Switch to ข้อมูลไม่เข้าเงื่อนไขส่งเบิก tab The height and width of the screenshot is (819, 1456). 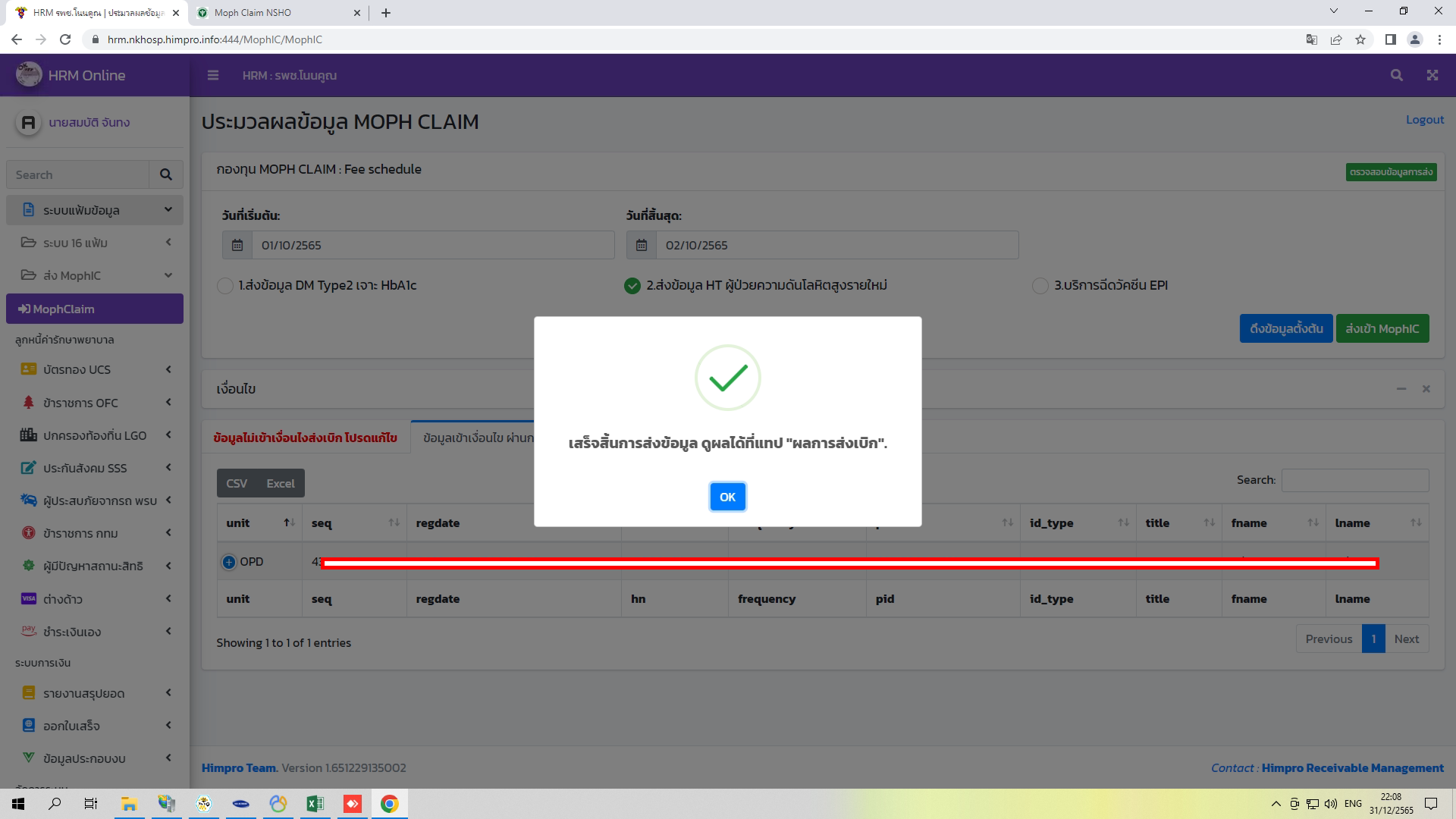pos(306,438)
